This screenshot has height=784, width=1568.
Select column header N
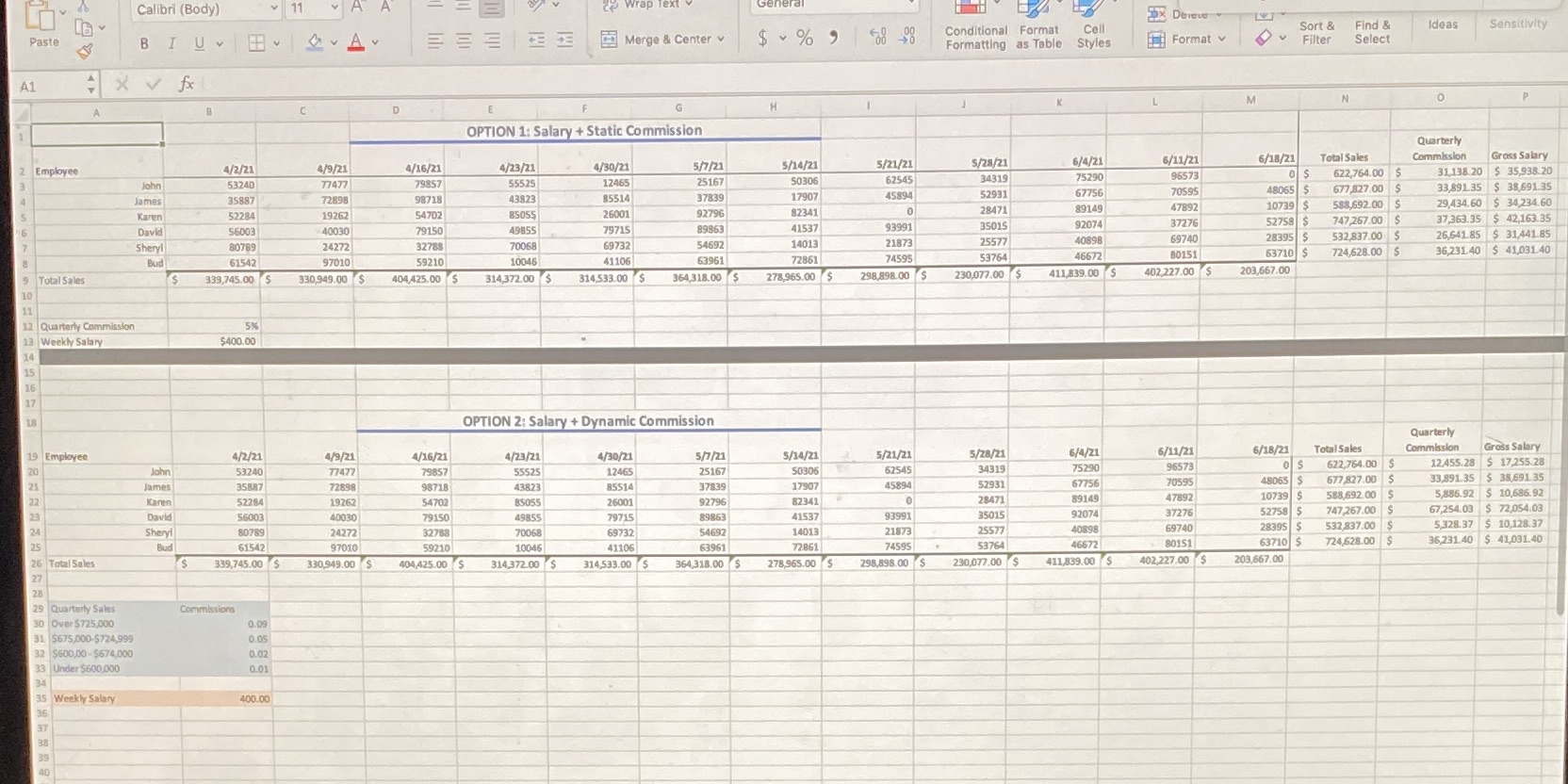(x=1345, y=98)
